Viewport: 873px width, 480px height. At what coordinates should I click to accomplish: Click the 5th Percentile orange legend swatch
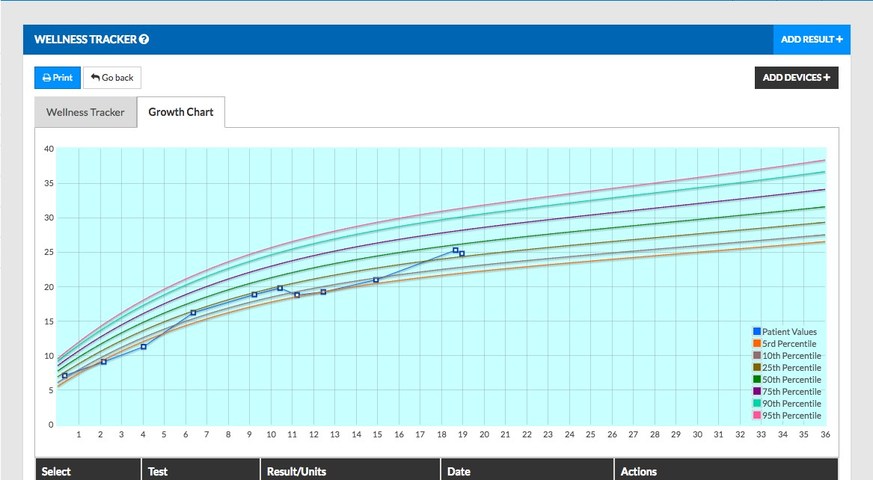[757, 344]
